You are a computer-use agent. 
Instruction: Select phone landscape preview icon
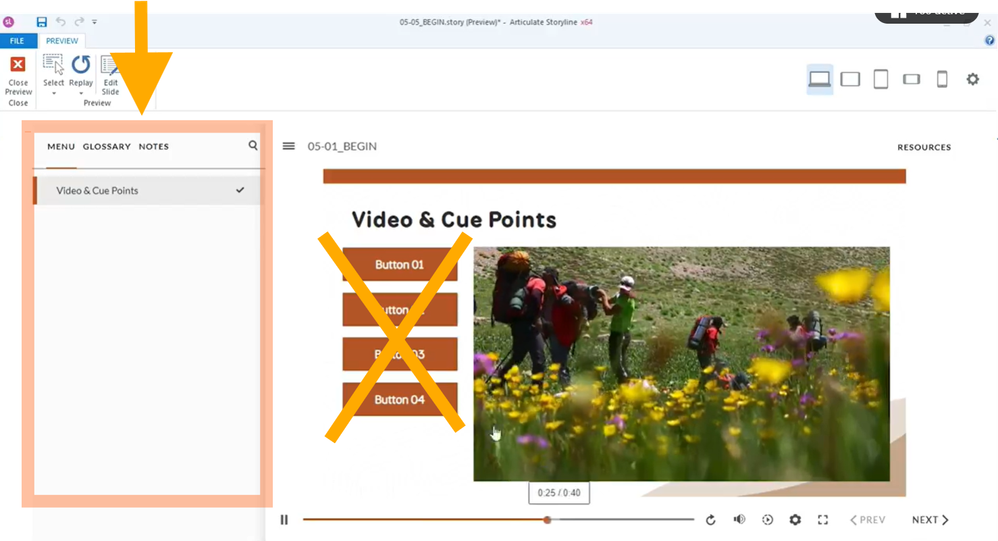[x=911, y=79]
